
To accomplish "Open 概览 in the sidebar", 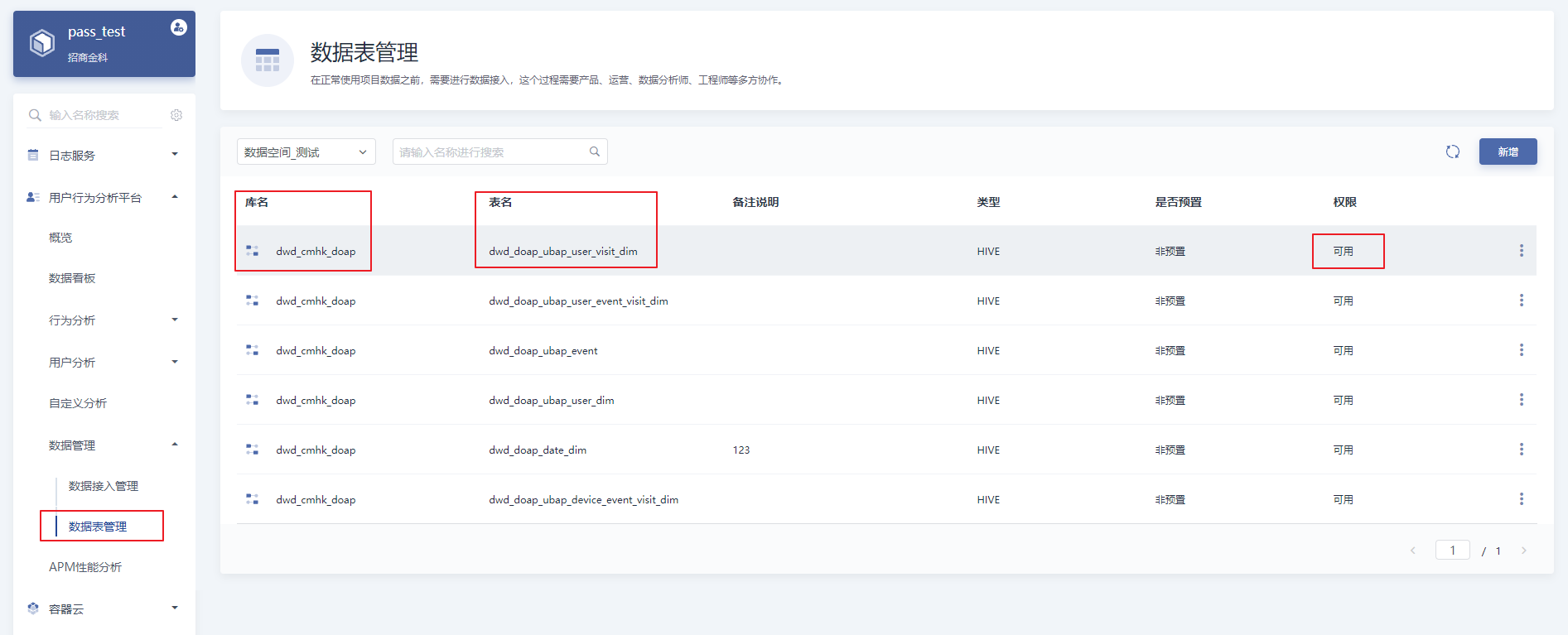I will pos(60,238).
